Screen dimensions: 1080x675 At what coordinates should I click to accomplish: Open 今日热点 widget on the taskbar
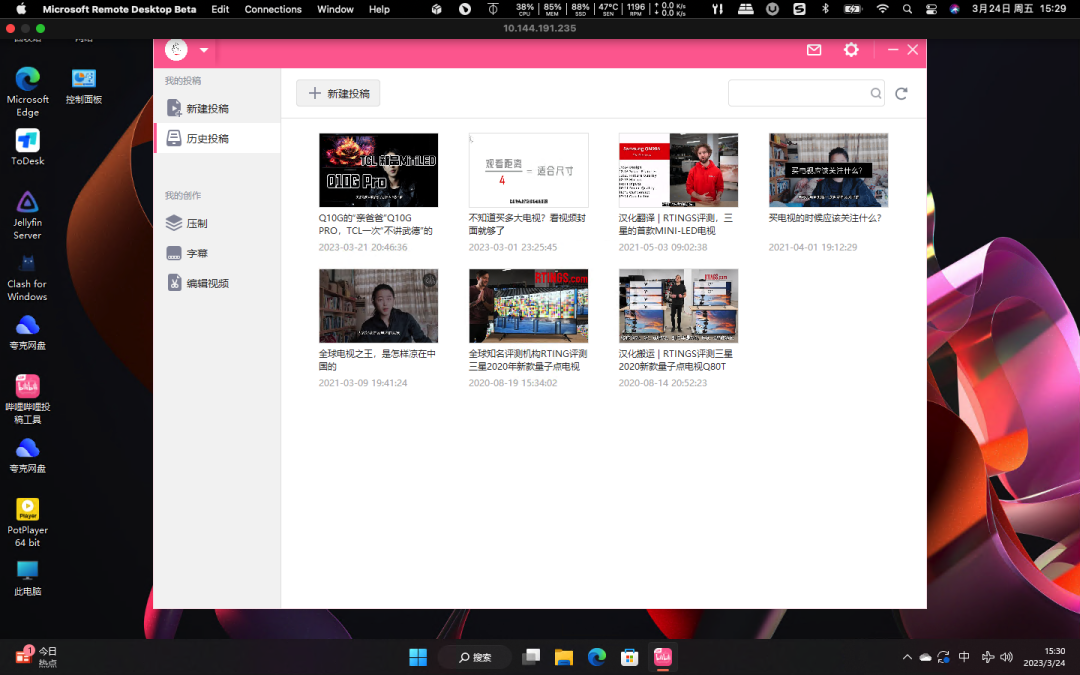point(36,657)
